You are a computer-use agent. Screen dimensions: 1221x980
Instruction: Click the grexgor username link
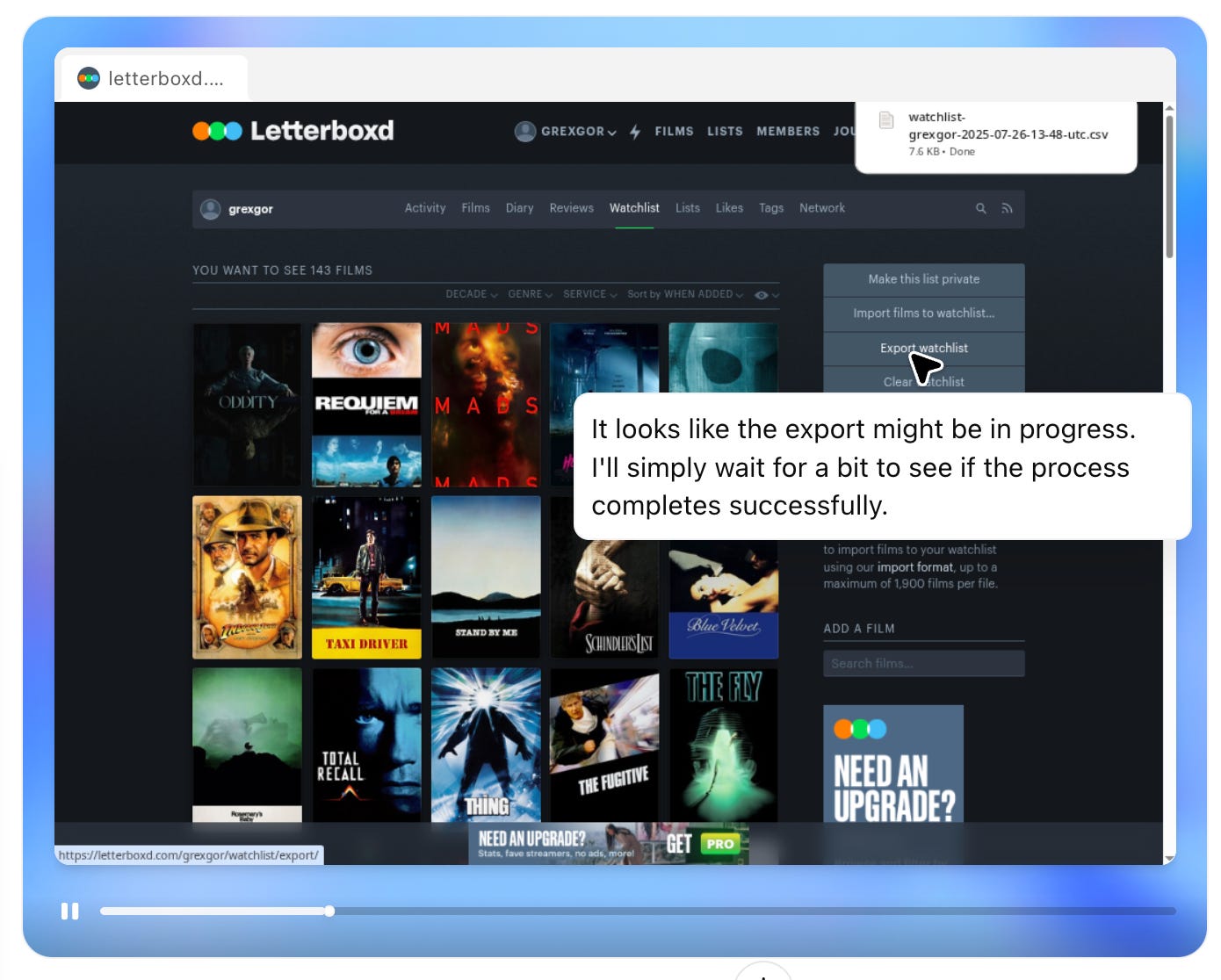coord(250,210)
